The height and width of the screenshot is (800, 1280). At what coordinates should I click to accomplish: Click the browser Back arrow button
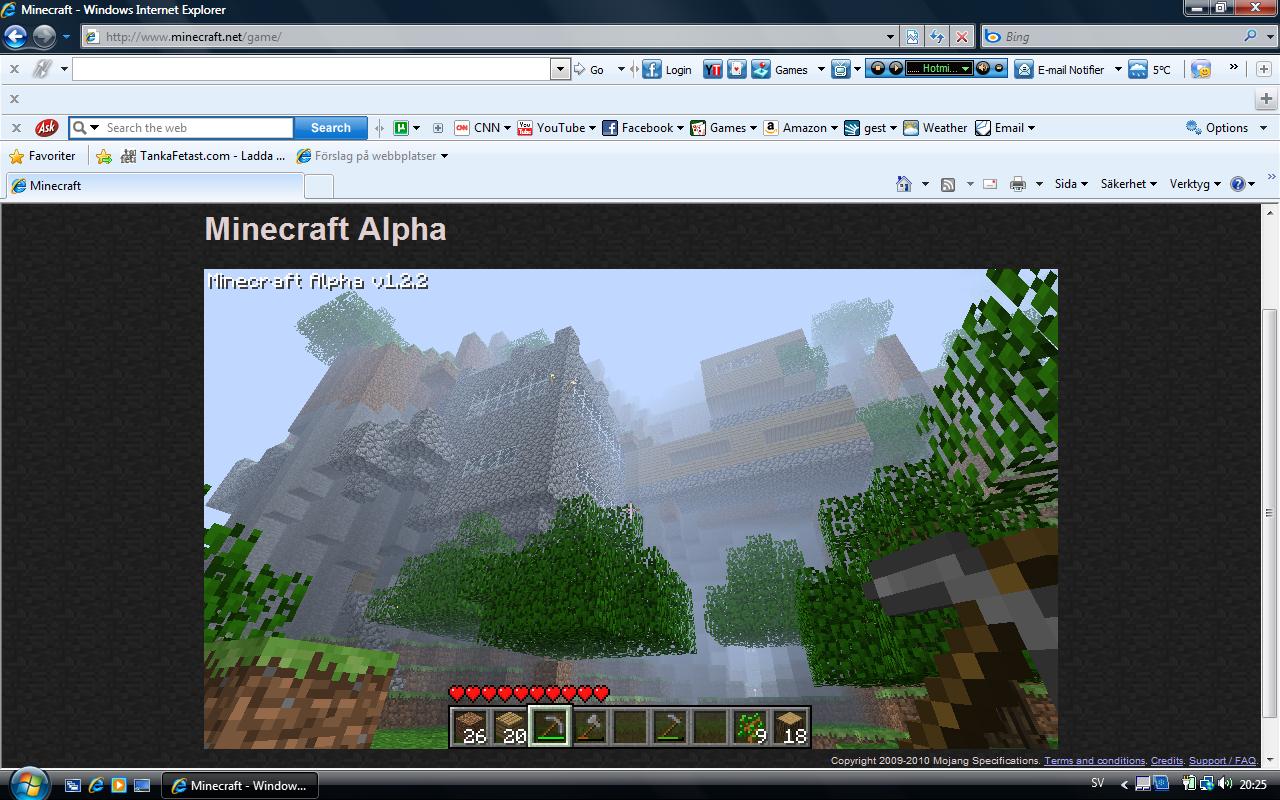(x=15, y=37)
